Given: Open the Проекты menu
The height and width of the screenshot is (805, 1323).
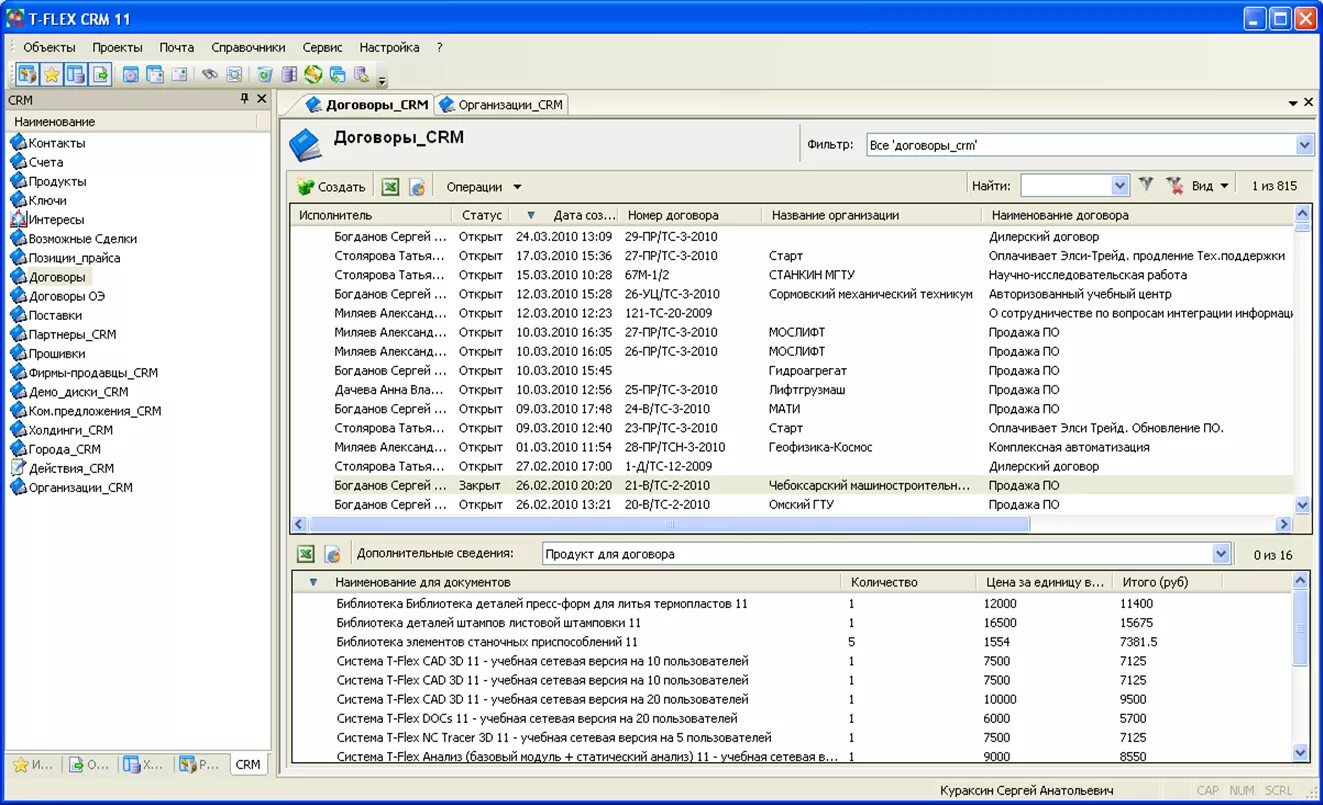Looking at the screenshot, I should coord(117,47).
